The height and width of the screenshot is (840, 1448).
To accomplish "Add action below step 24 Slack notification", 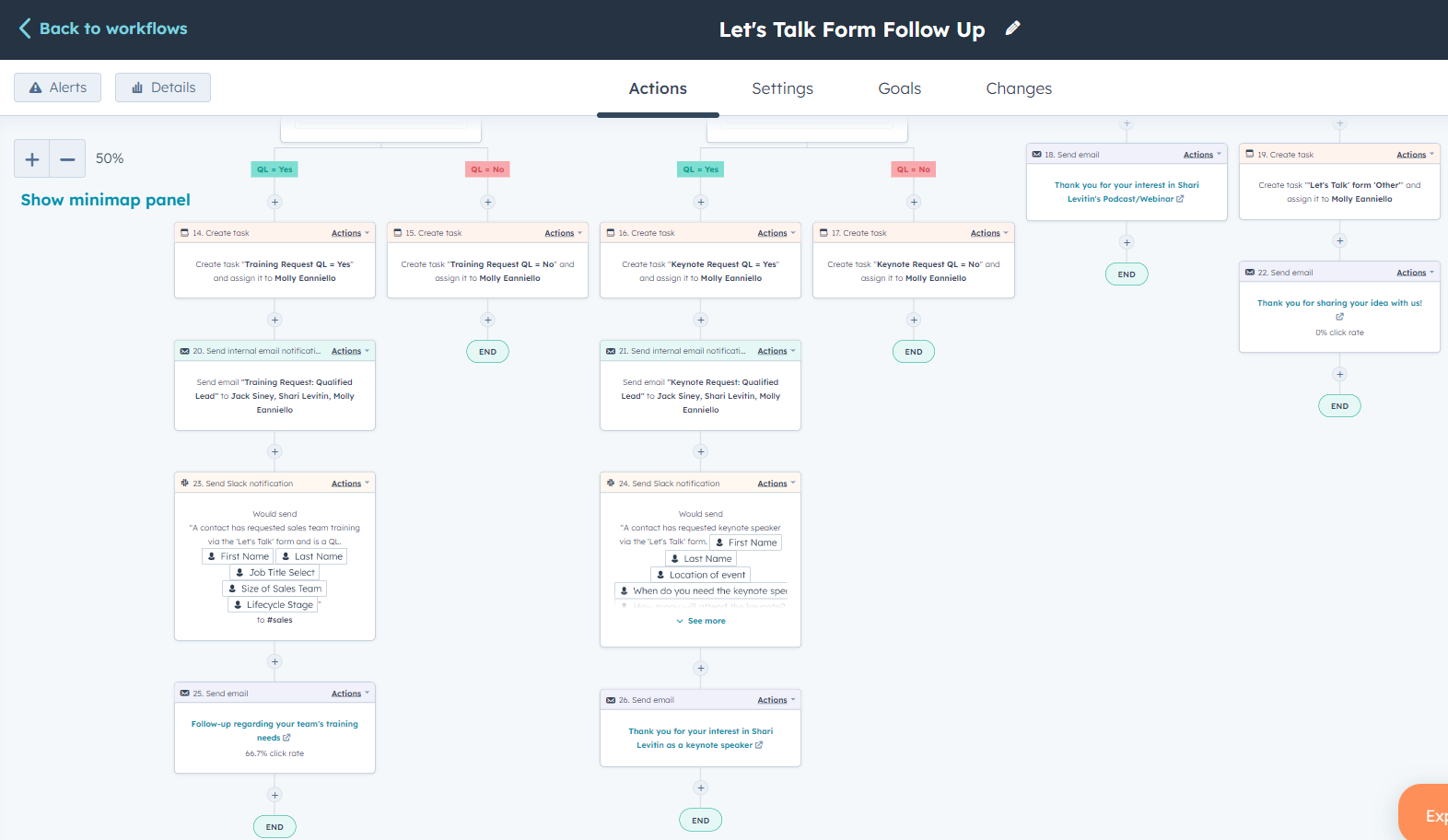I will 701,668.
